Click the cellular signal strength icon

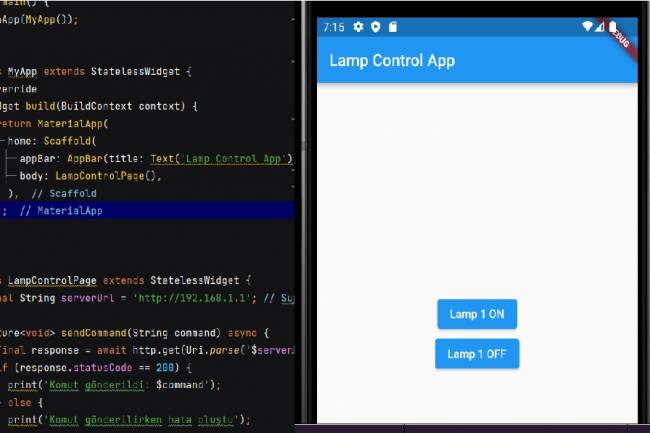[600, 27]
